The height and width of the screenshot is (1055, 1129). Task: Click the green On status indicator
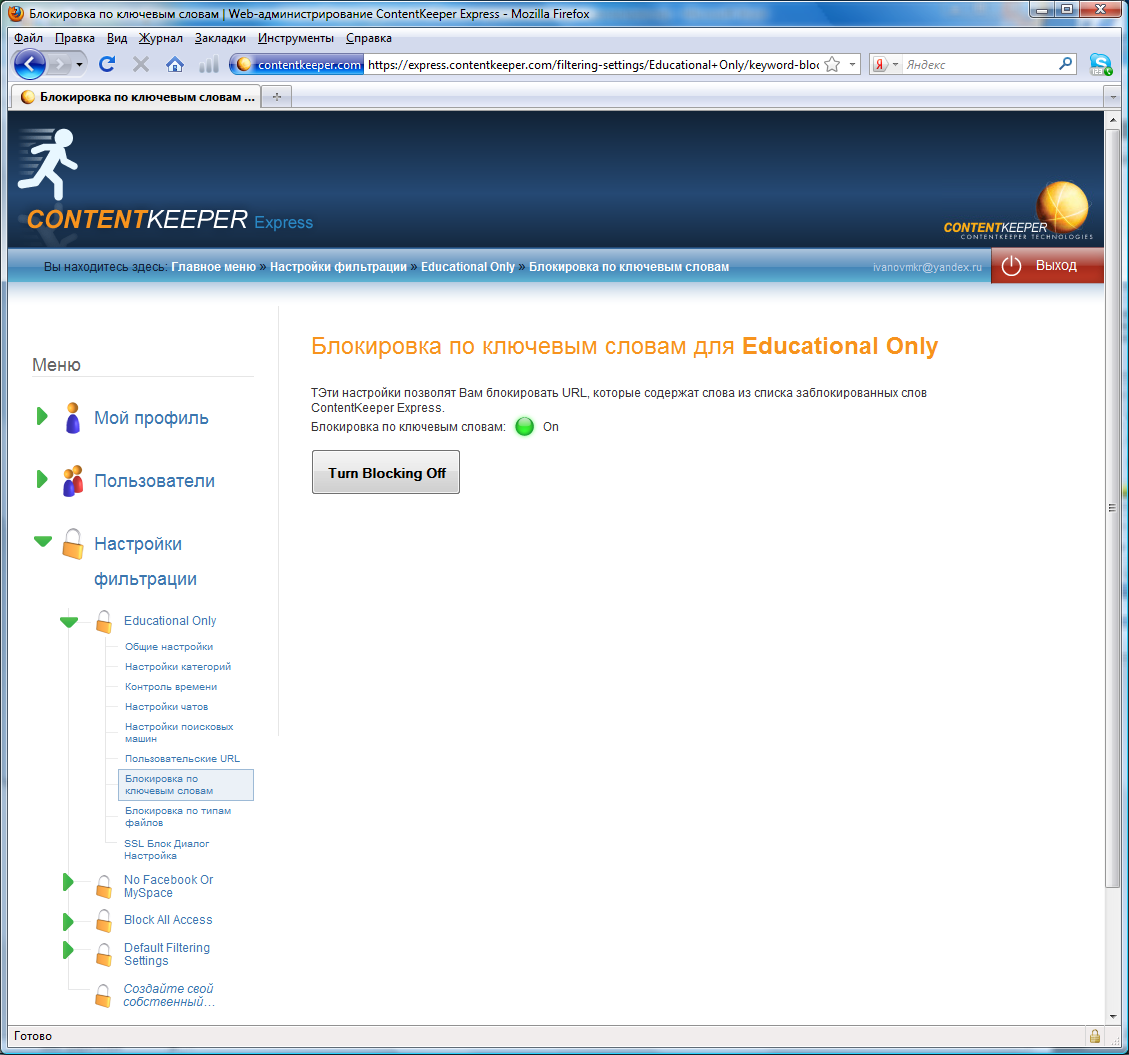click(525, 426)
